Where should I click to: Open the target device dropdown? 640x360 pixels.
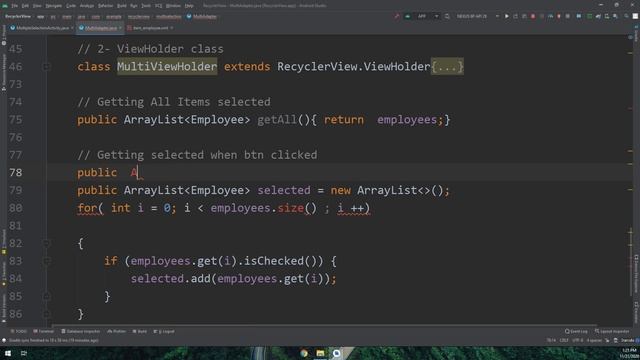pos(477,16)
